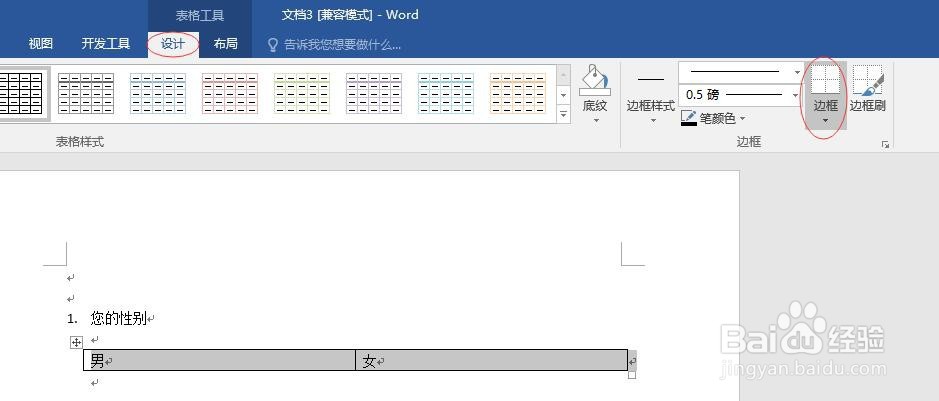Open the 边框 group dialog launcher
This screenshot has width=939, height=401.
coord(885,144)
